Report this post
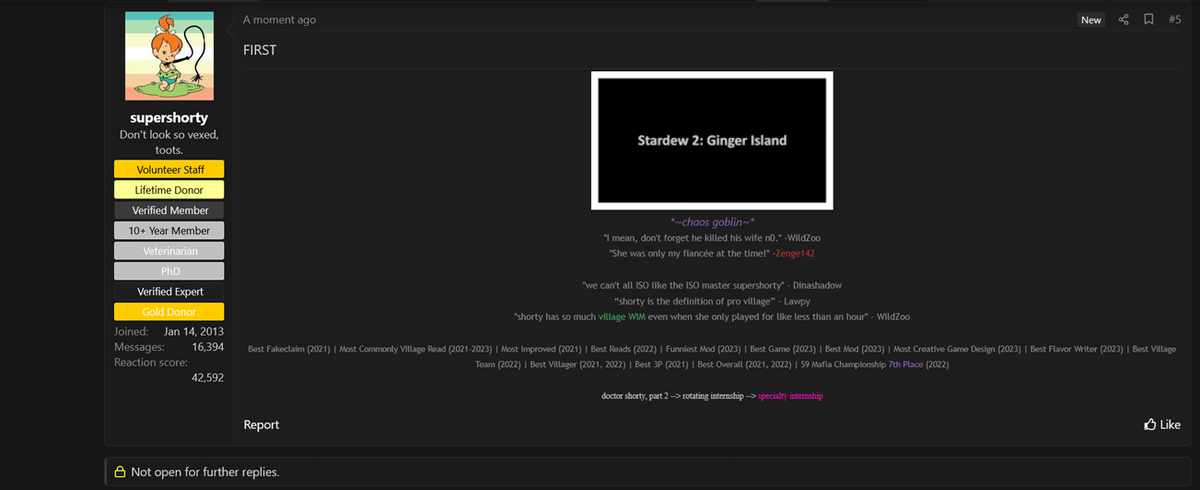The image size is (1200, 490). coord(261,425)
